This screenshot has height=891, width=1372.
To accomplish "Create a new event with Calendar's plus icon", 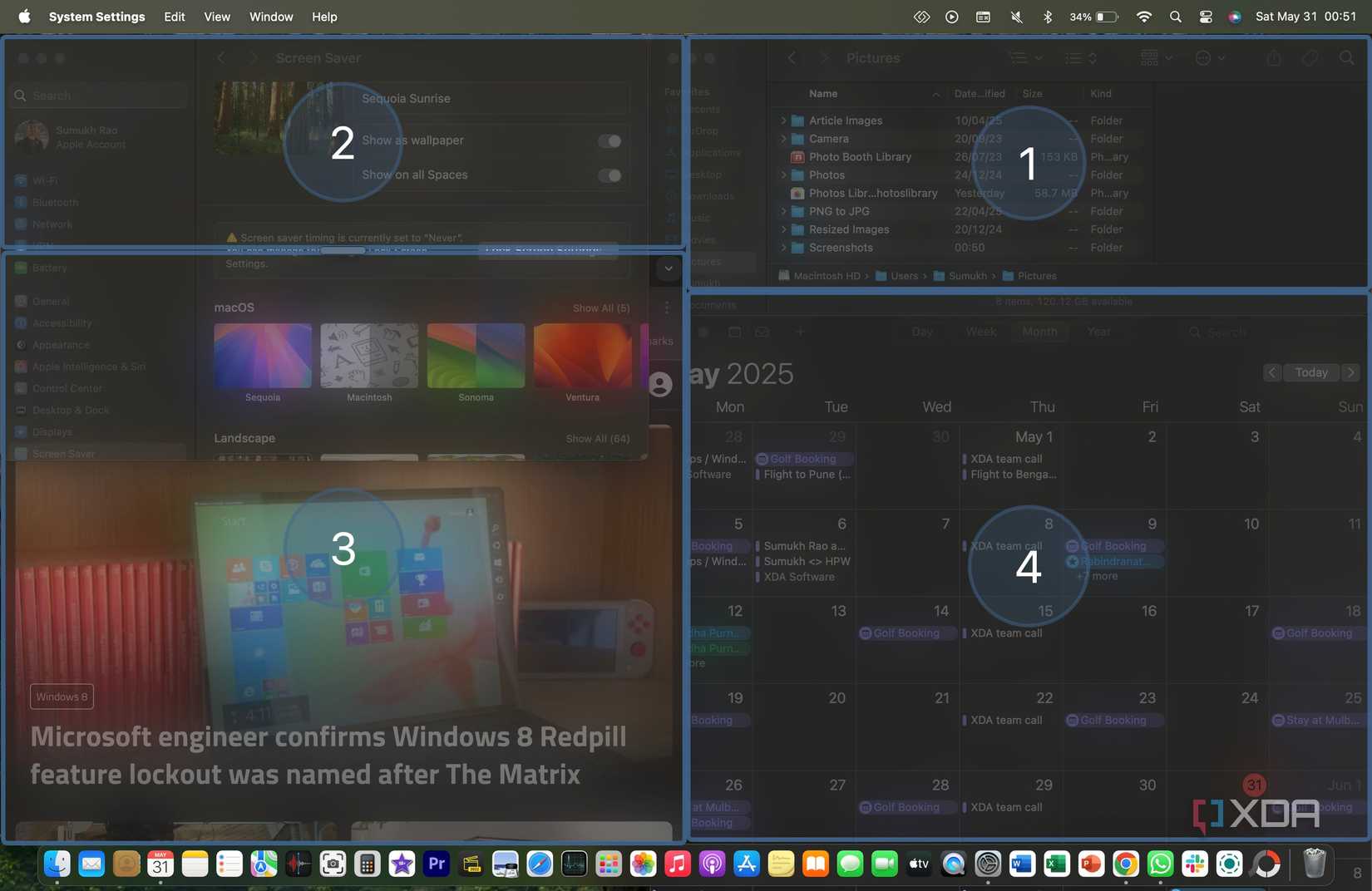I will 800,332.
